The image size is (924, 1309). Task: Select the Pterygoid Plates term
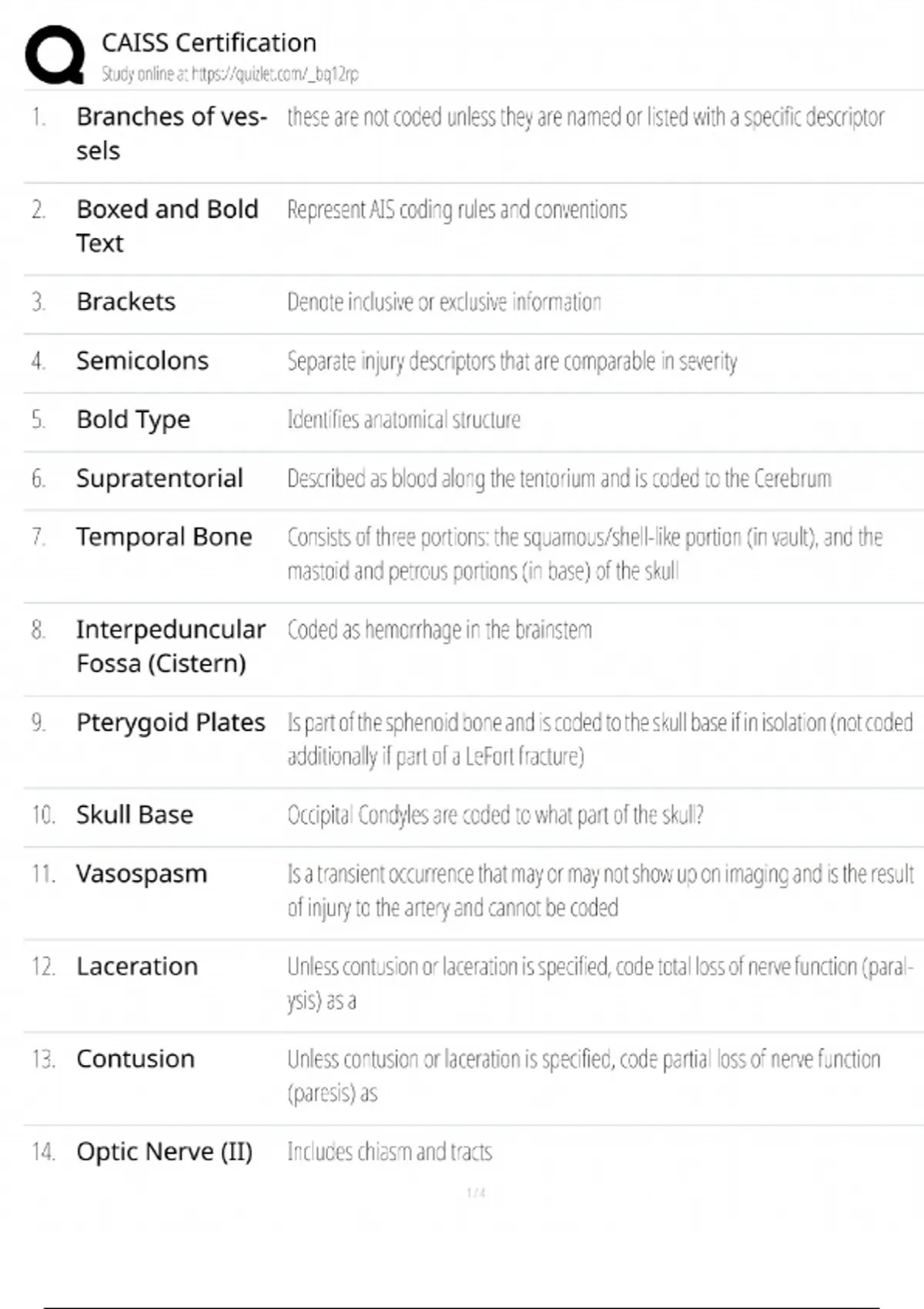click(x=170, y=722)
